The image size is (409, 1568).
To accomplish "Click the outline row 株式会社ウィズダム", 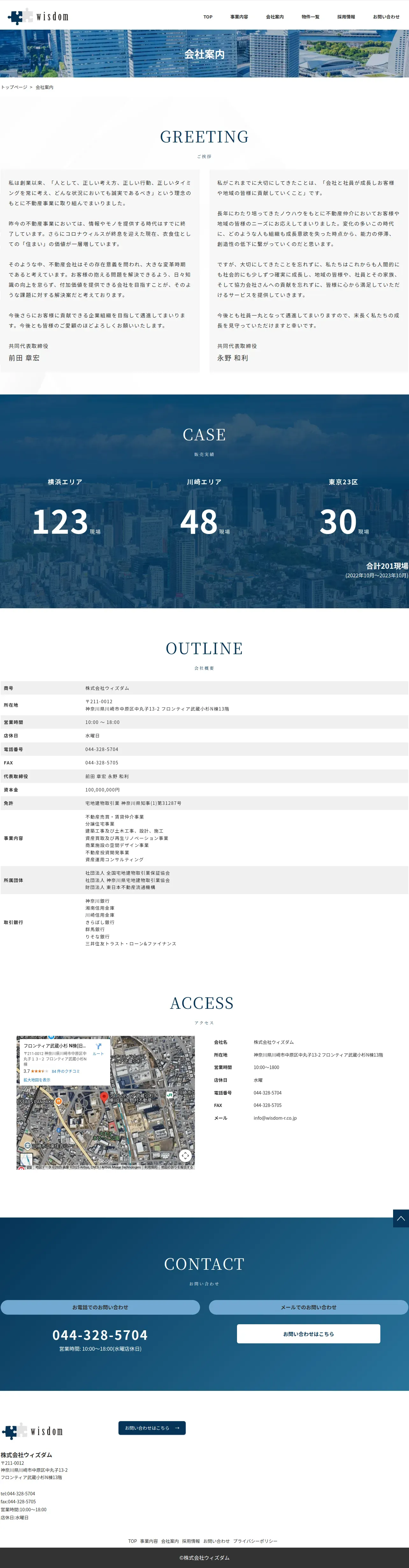I will point(204,689).
